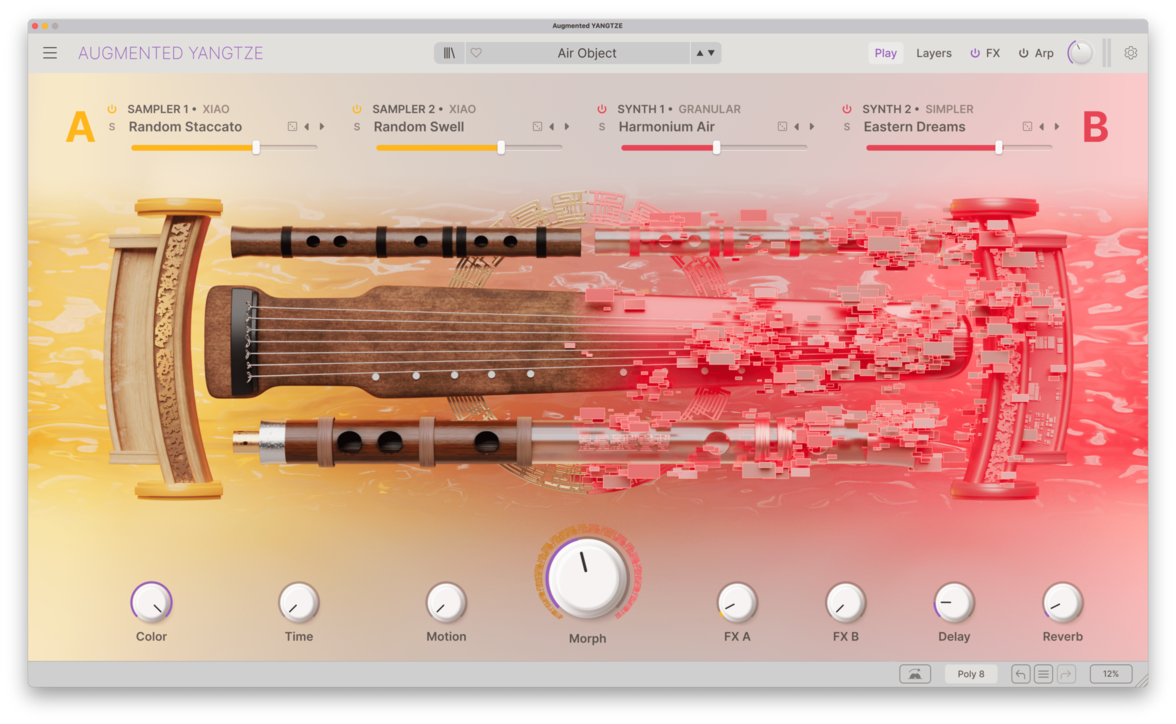Solo Sampler 2 with the S button
Screen dimensions: 1176x724
[357, 127]
